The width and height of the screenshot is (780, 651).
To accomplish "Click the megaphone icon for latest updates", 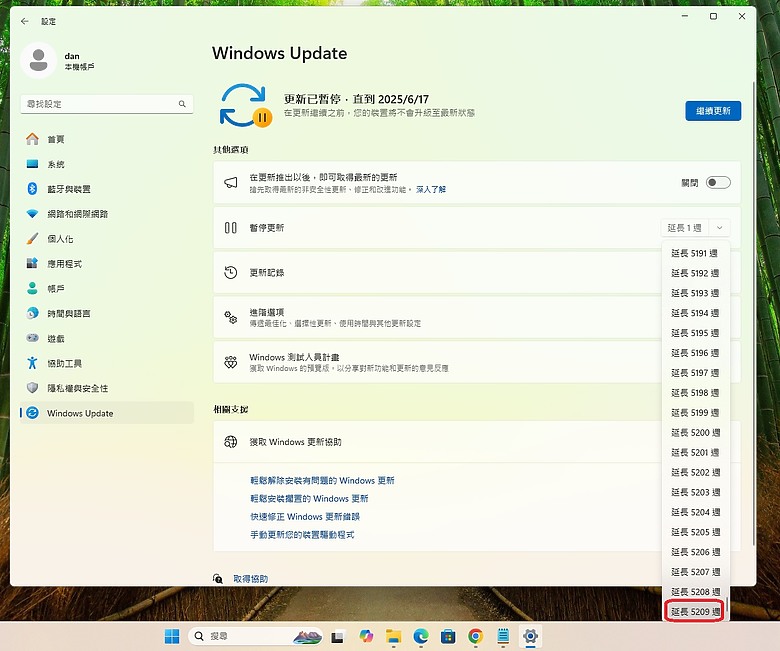I will (230, 183).
